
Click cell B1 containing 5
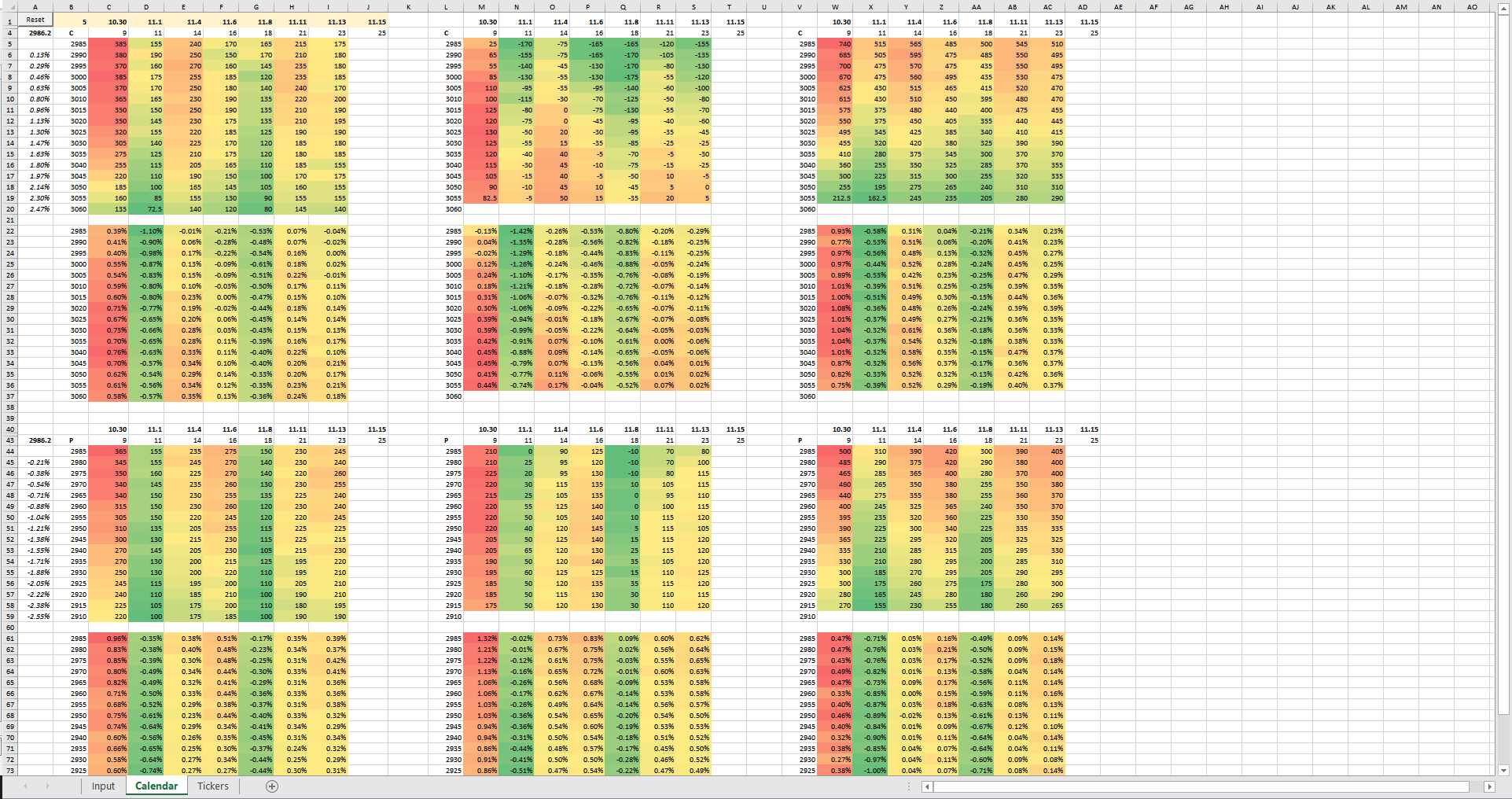(71, 21)
